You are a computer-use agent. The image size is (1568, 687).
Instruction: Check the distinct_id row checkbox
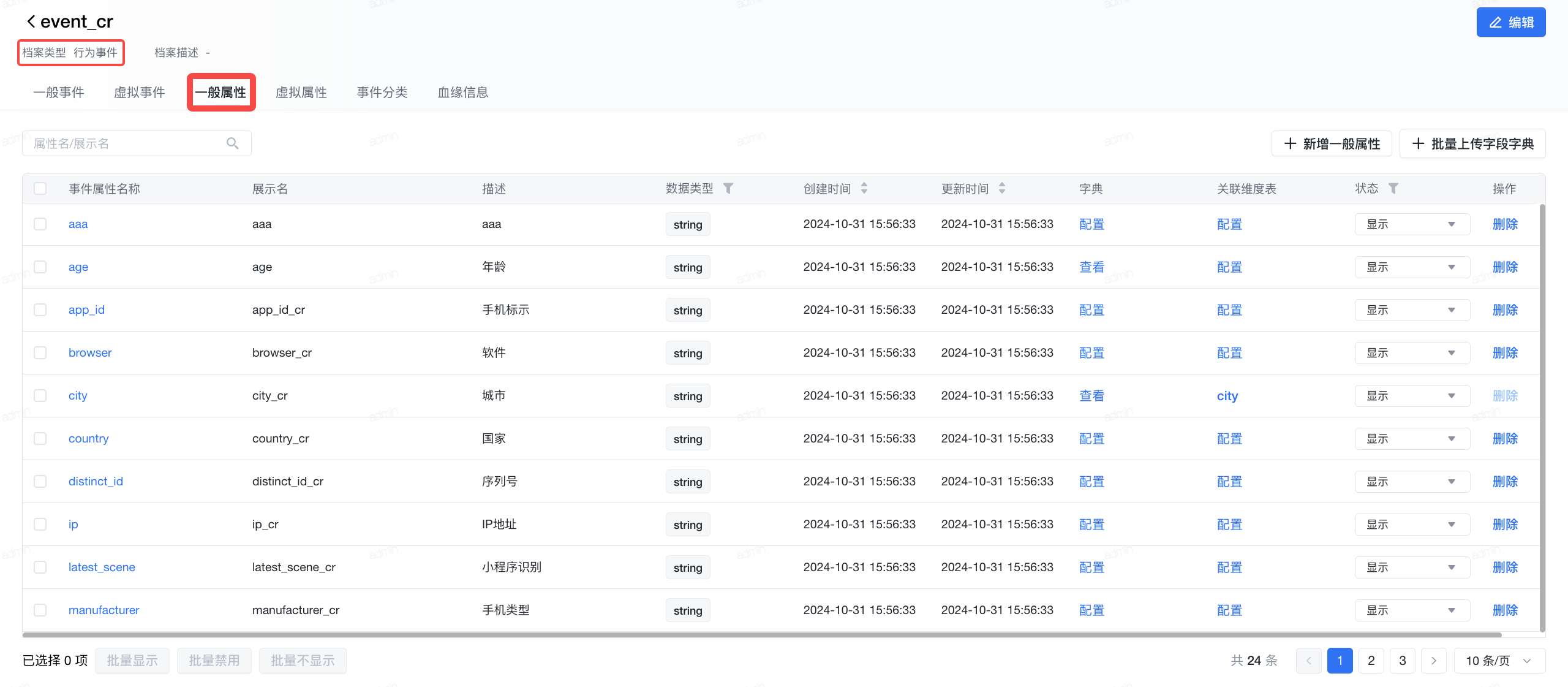[x=40, y=481]
